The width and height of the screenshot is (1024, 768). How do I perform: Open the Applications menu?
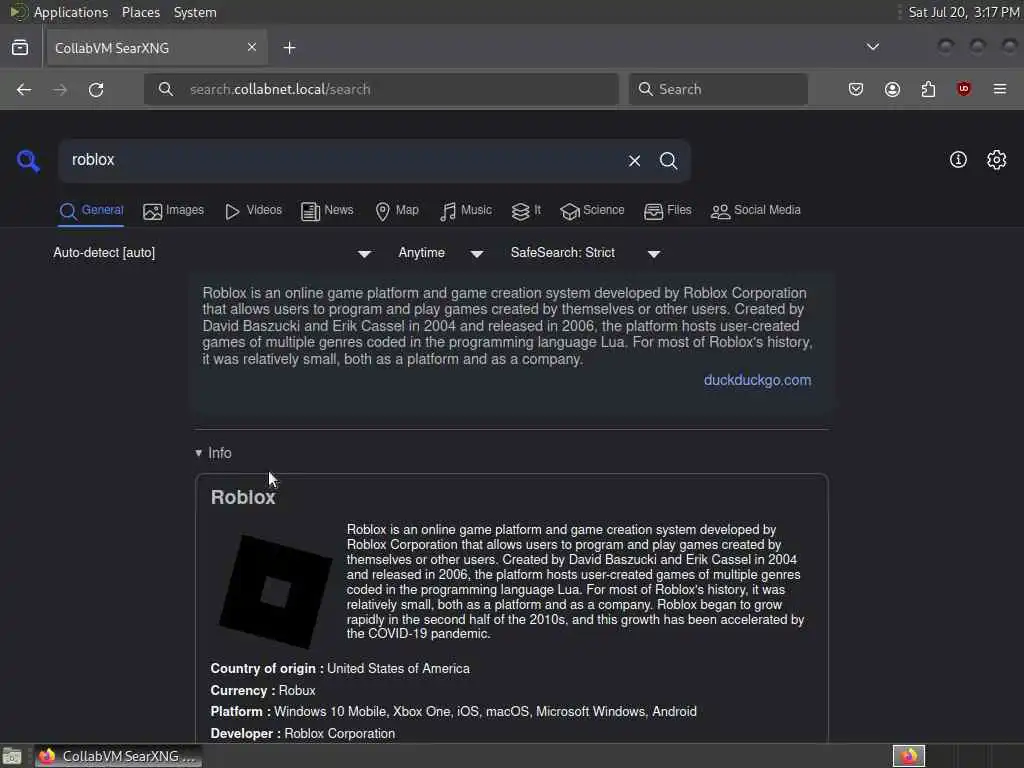[x=71, y=12]
